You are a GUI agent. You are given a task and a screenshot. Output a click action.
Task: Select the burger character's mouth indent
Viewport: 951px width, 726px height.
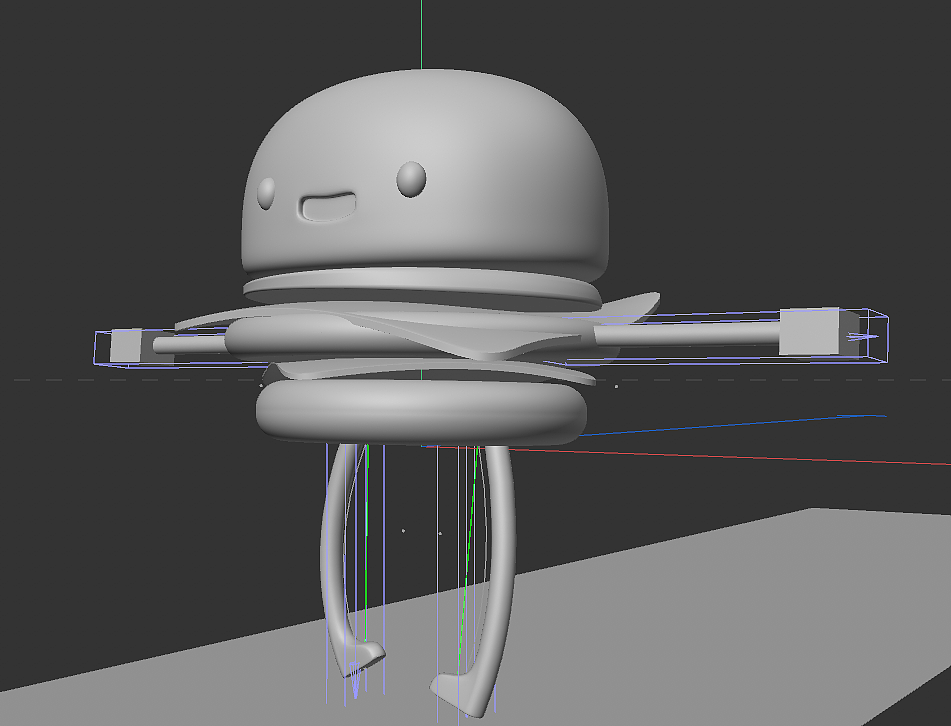328,207
